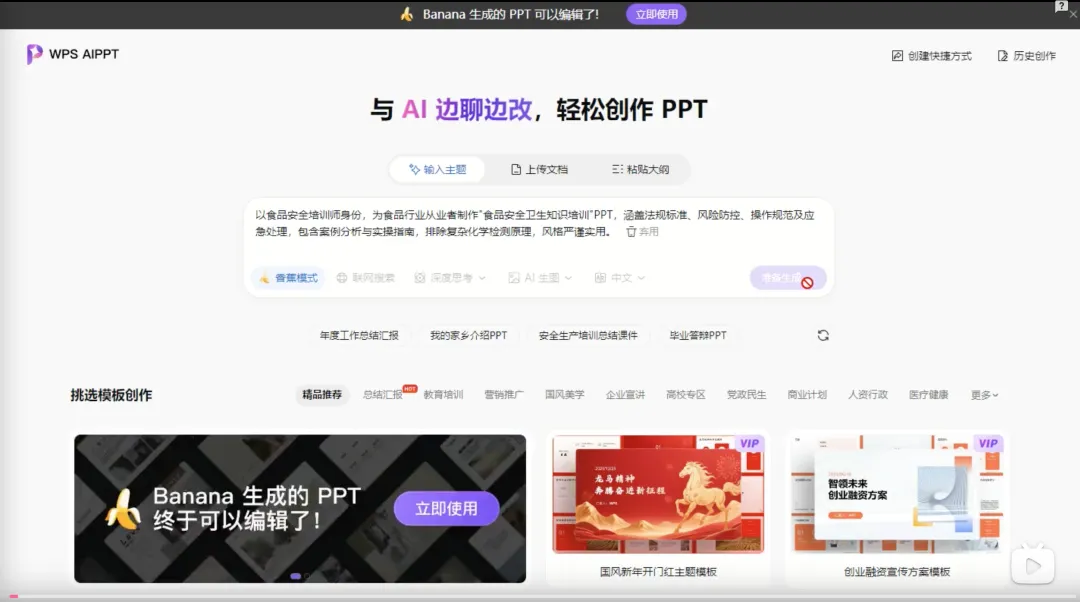Click the video progress bar at bottom

tap(540, 596)
